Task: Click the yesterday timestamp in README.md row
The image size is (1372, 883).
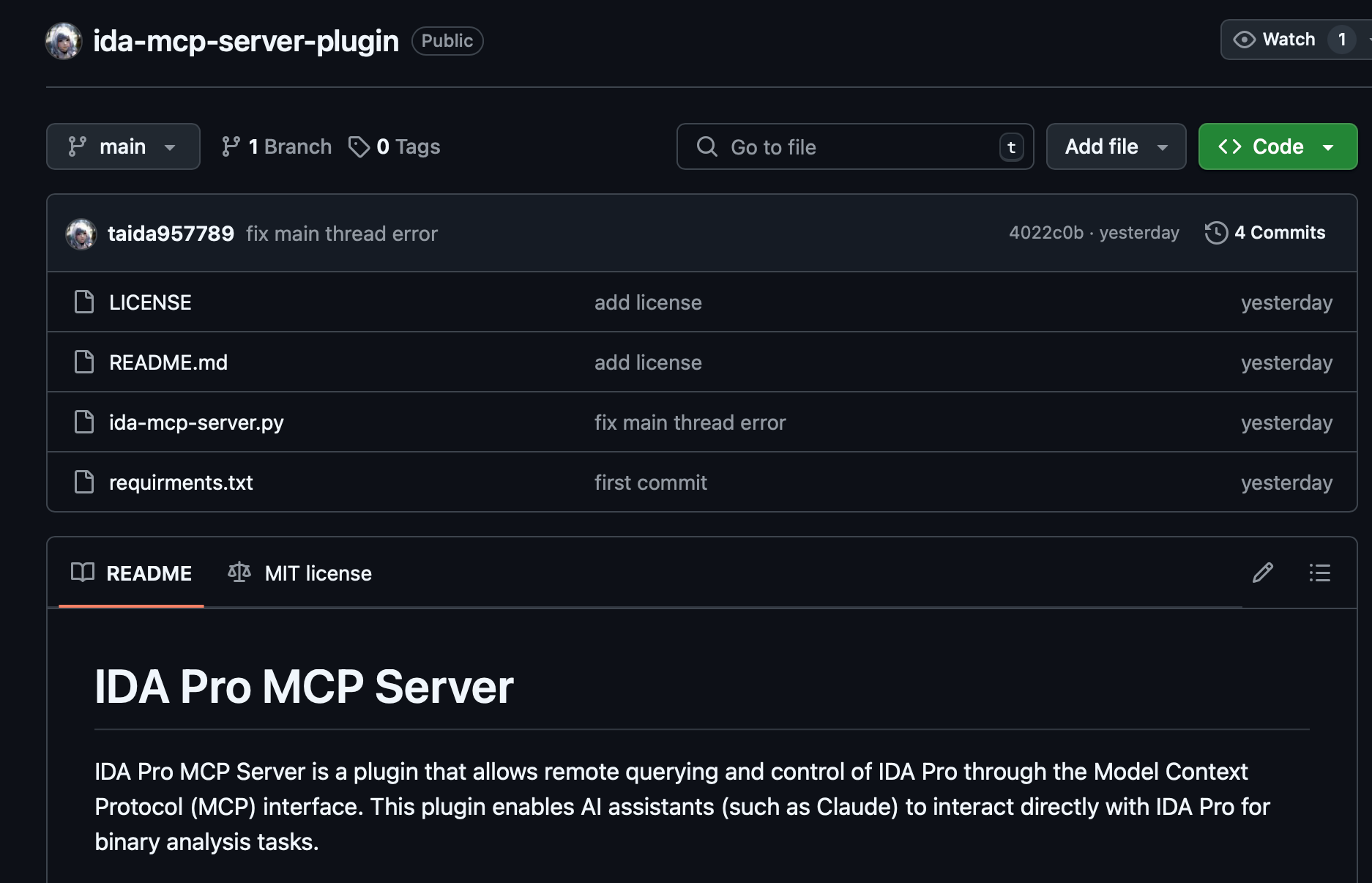Action: coord(1286,362)
